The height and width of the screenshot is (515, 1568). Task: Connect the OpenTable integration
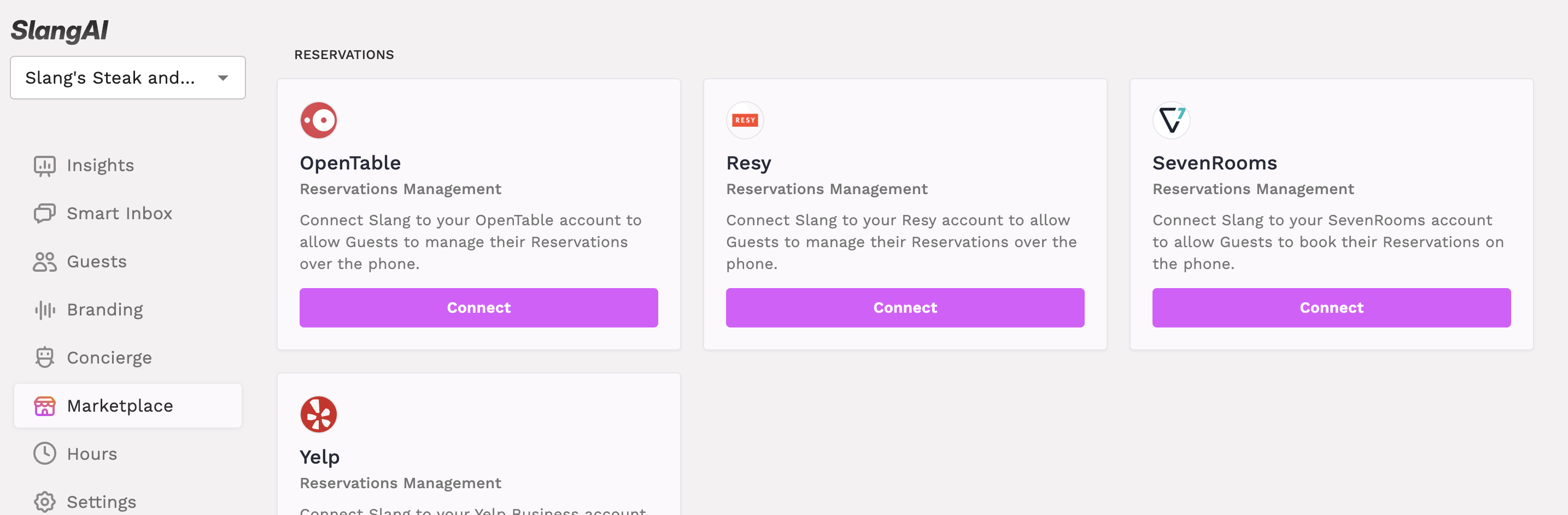(478, 308)
